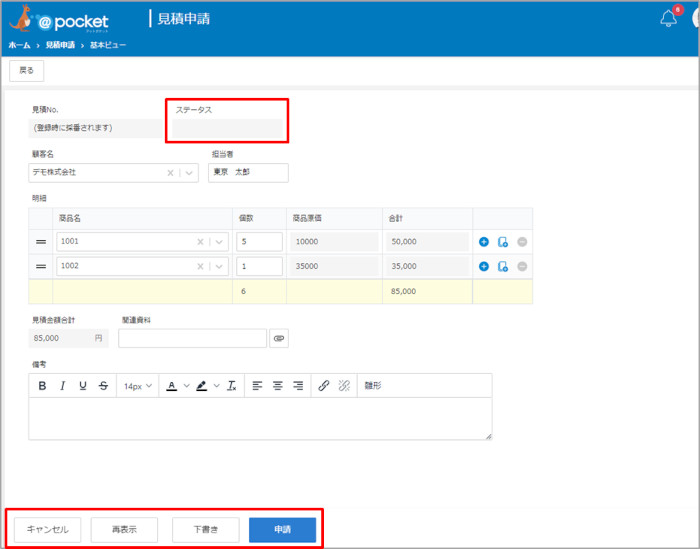700x549 pixels.
Task: Add a row after product 1002
Action: pos(483,266)
